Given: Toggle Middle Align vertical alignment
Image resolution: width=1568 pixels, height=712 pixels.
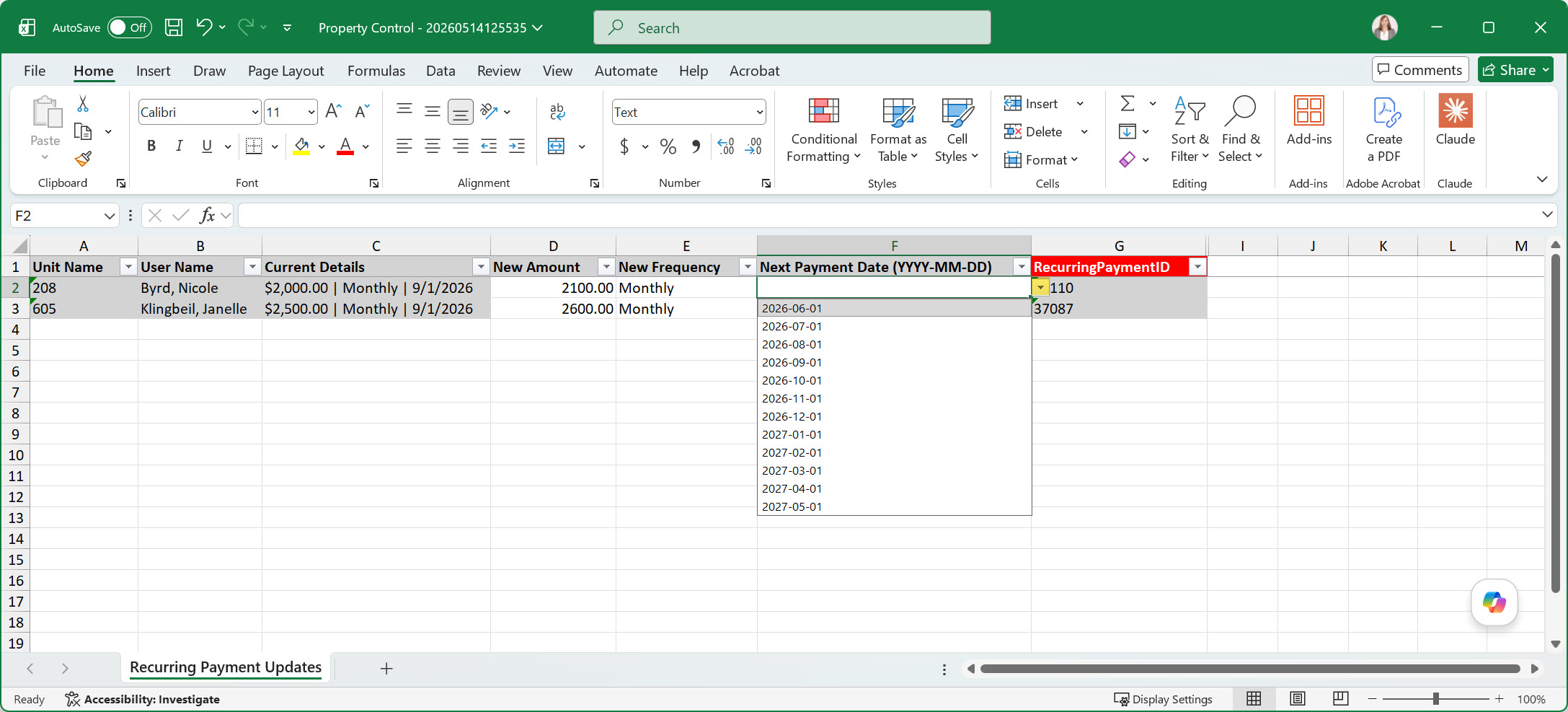Looking at the screenshot, I should tap(433, 111).
